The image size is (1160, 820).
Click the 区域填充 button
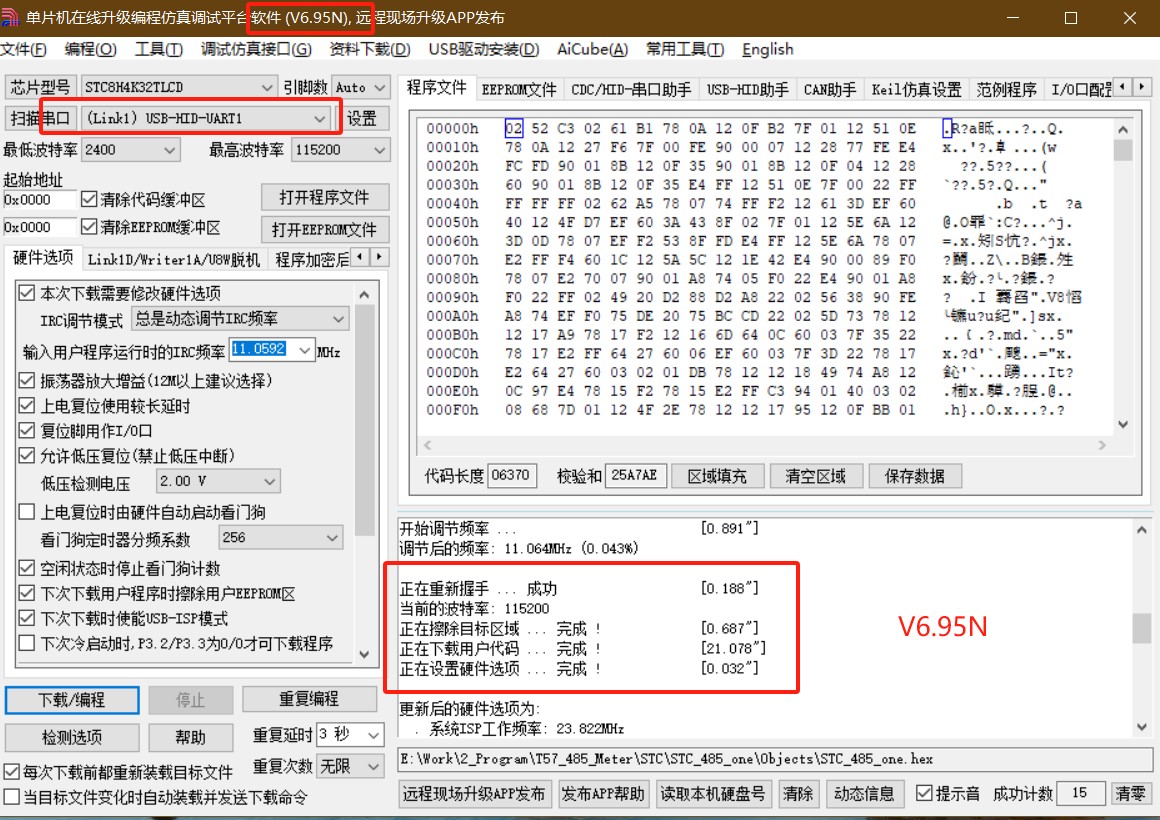point(717,476)
